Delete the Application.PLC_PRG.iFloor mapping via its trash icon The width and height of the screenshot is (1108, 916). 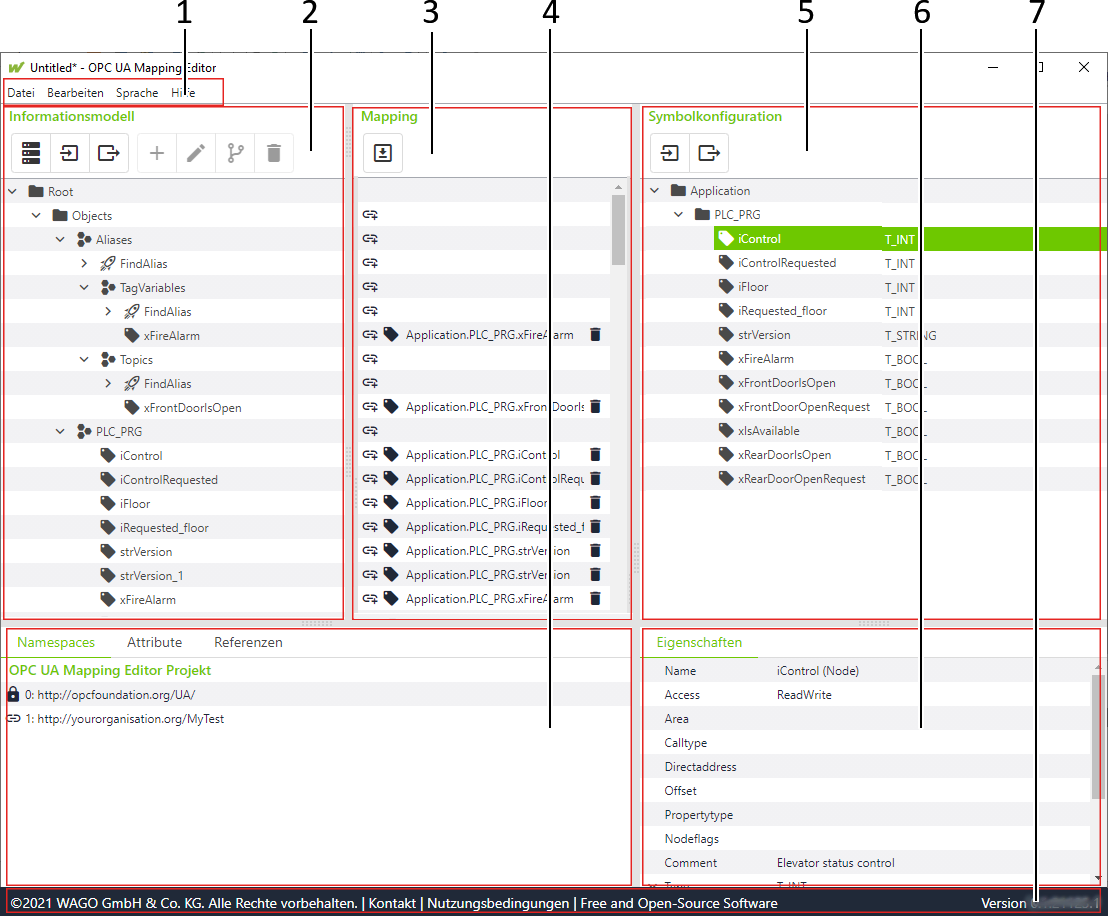tap(596, 503)
